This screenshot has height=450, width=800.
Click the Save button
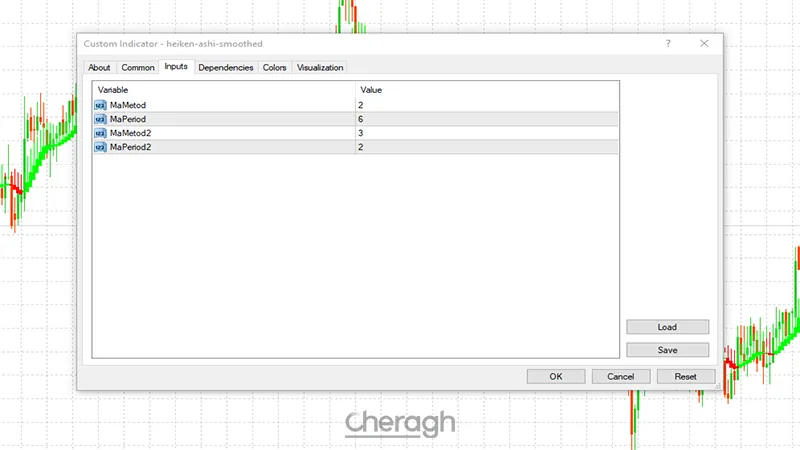coord(667,350)
